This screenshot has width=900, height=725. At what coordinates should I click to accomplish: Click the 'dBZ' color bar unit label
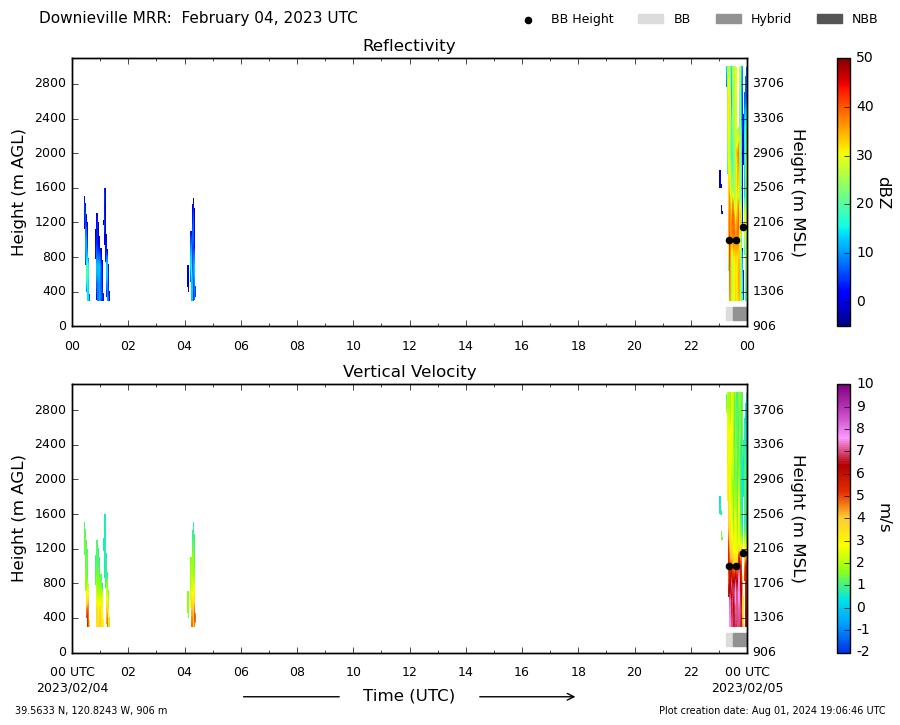coord(885,193)
